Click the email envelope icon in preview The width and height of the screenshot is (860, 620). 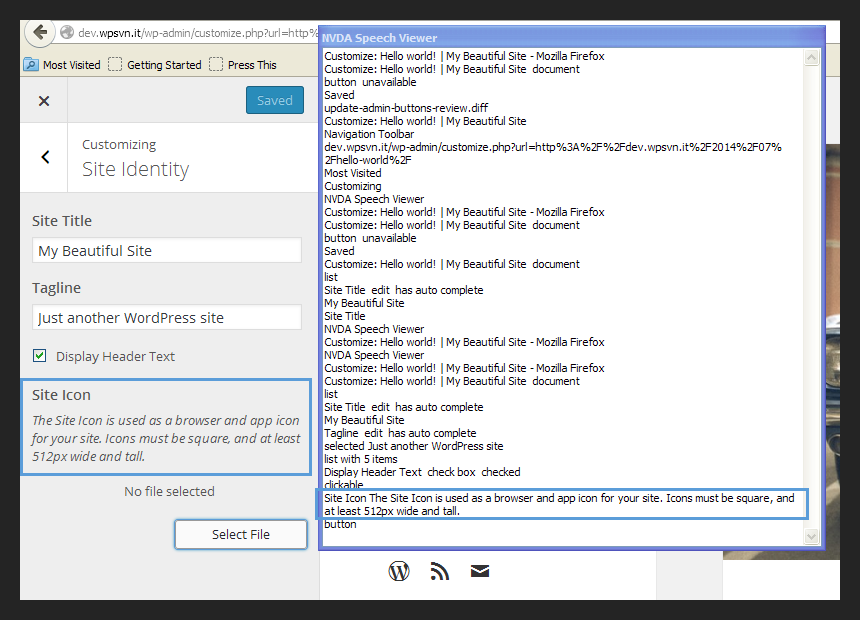click(x=480, y=571)
